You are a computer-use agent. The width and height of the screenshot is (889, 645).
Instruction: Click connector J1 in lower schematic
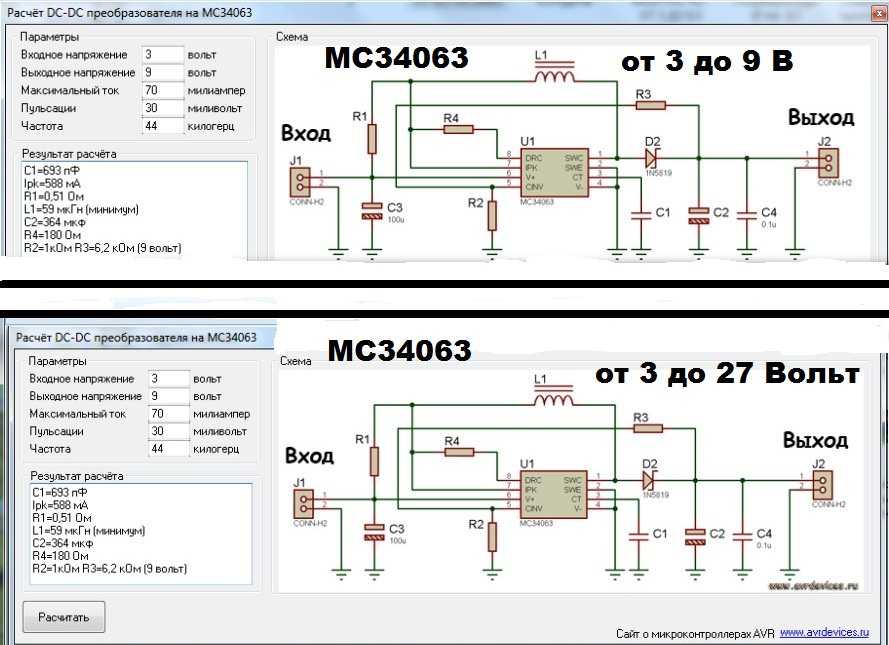303,503
